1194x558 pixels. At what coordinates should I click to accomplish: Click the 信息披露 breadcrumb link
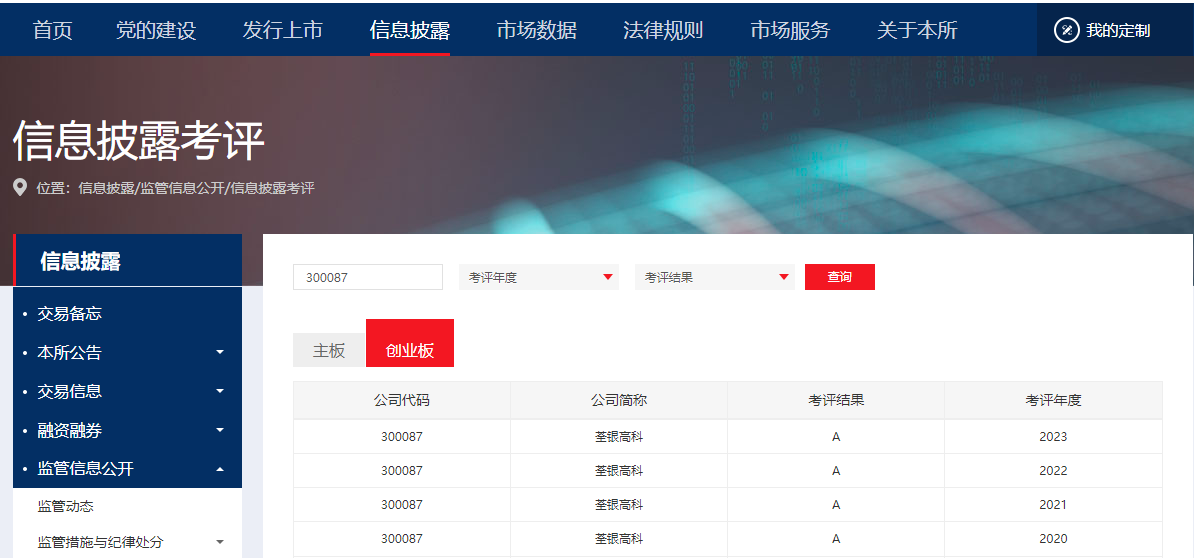click(x=106, y=188)
